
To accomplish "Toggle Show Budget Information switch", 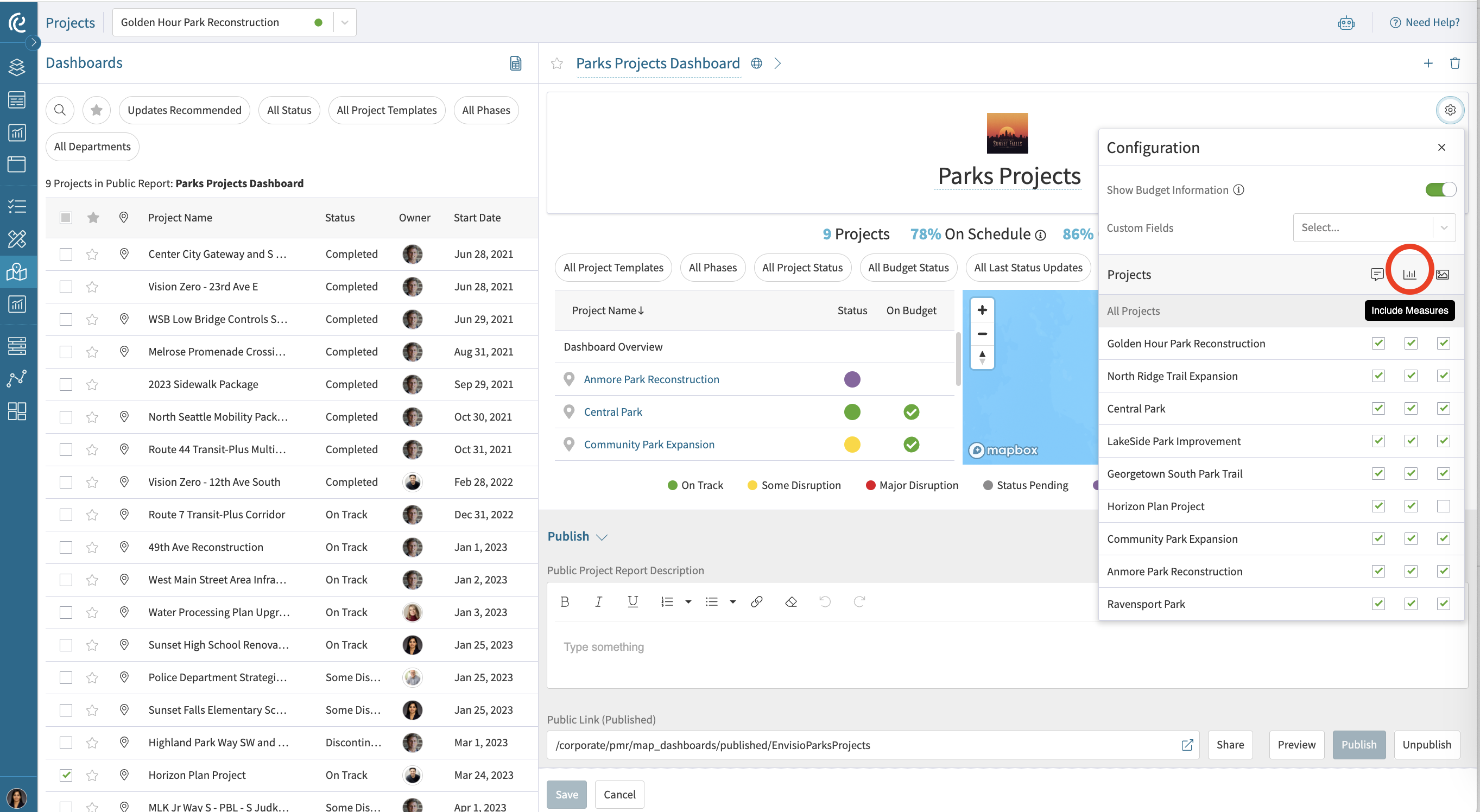I will [1440, 189].
